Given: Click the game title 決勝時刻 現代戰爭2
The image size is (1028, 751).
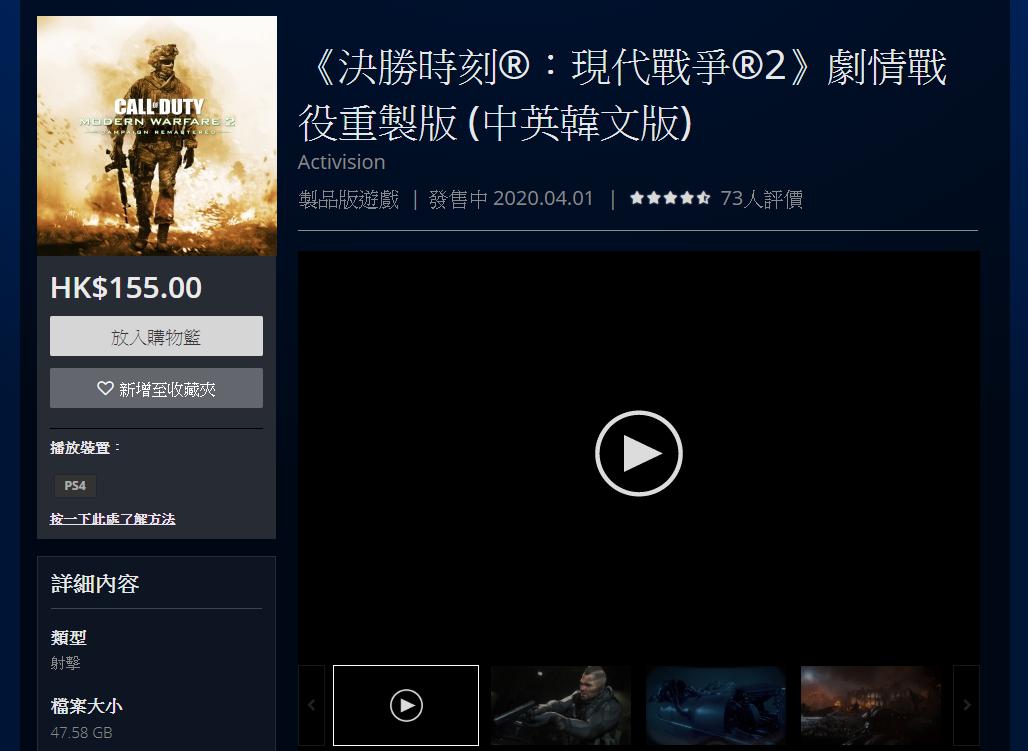Looking at the screenshot, I should click(623, 94).
